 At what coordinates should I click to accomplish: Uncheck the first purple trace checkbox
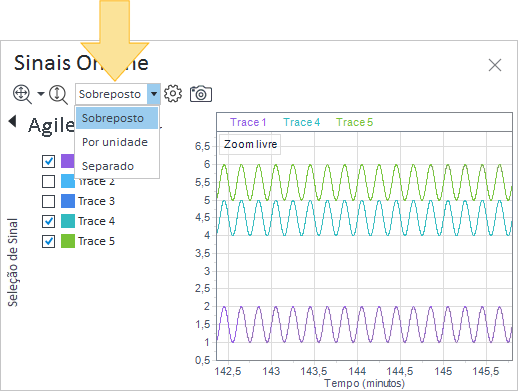click(x=48, y=161)
